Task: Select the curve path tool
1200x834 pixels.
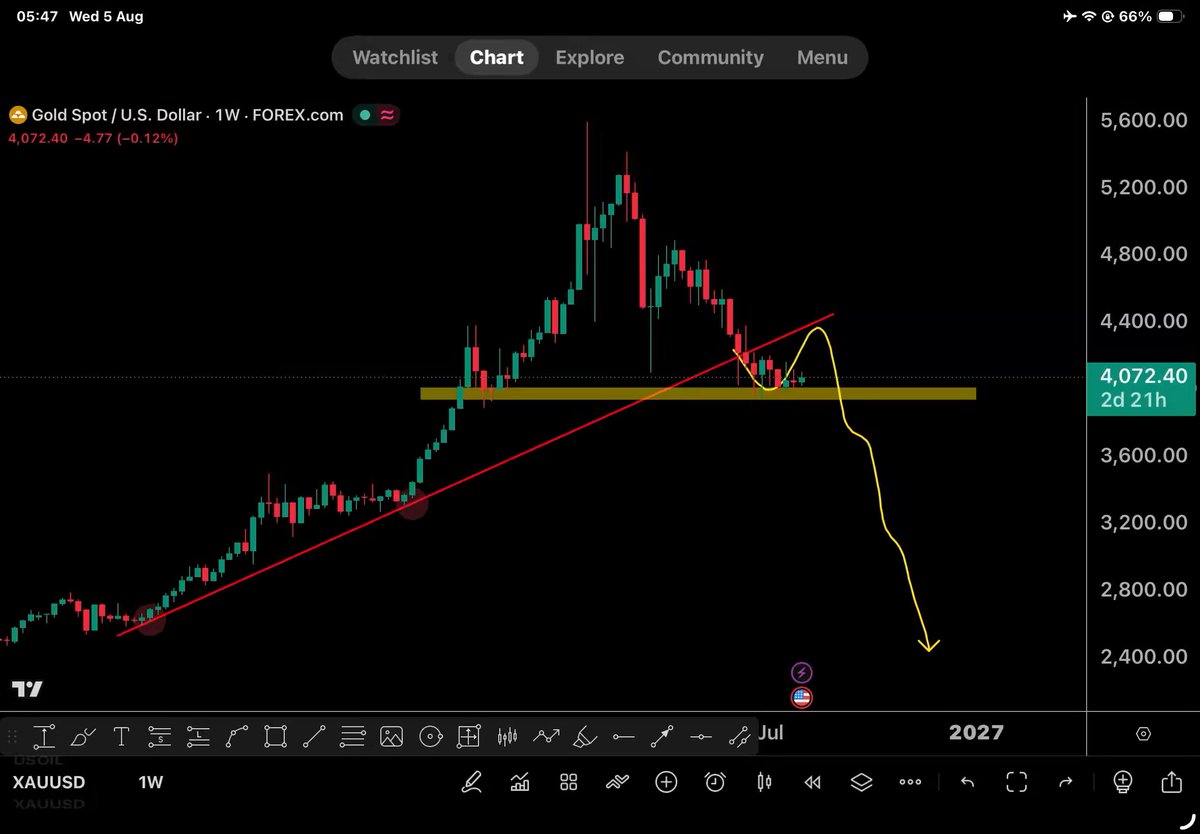Action: point(237,737)
